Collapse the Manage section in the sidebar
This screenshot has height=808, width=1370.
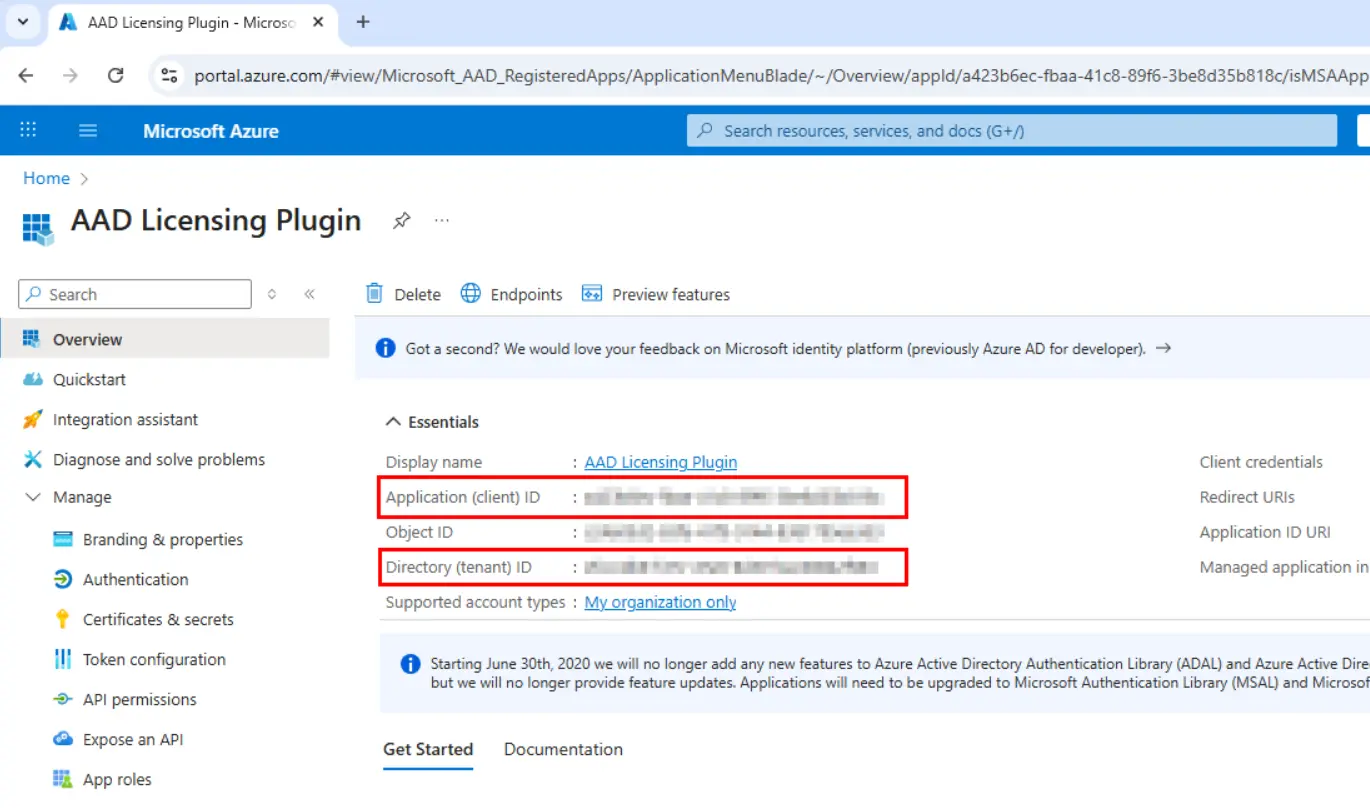(33, 498)
